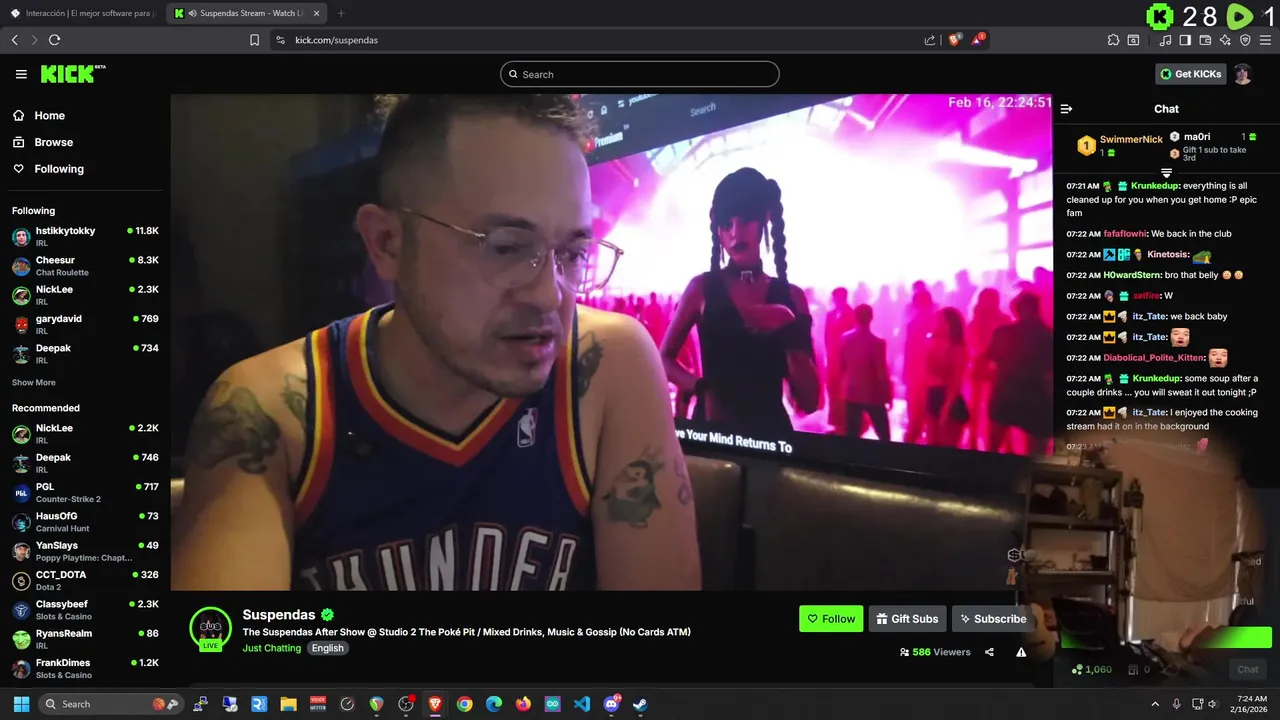Open the Brave VPN shield icon

1245,40
